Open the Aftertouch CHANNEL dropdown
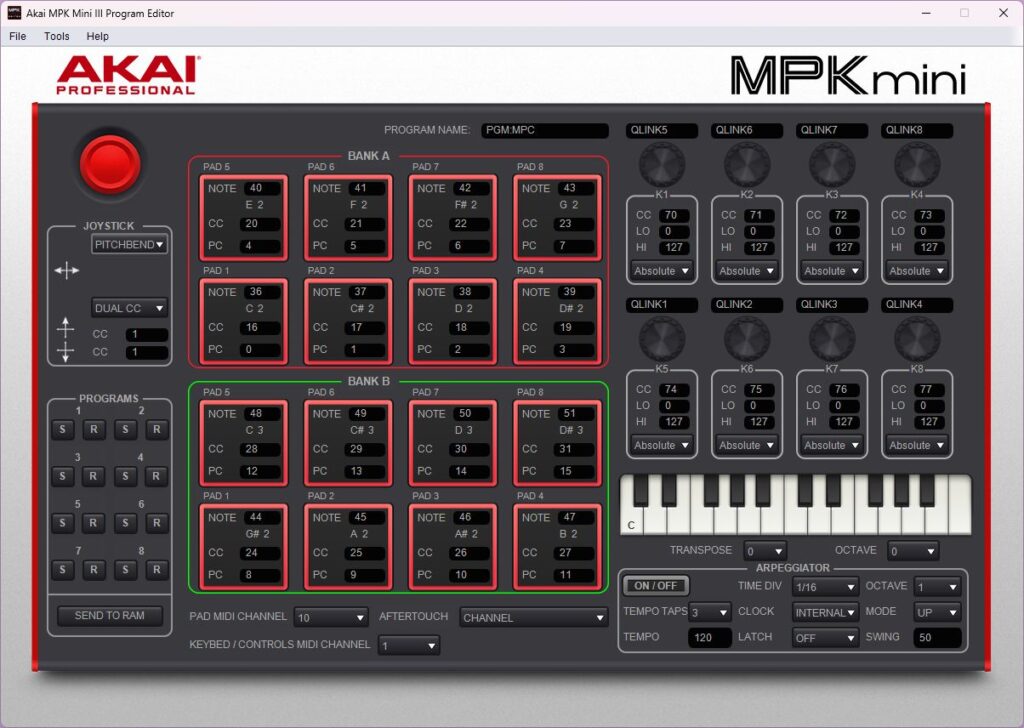The width and height of the screenshot is (1024, 728). pyautogui.click(x=533, y=618)
